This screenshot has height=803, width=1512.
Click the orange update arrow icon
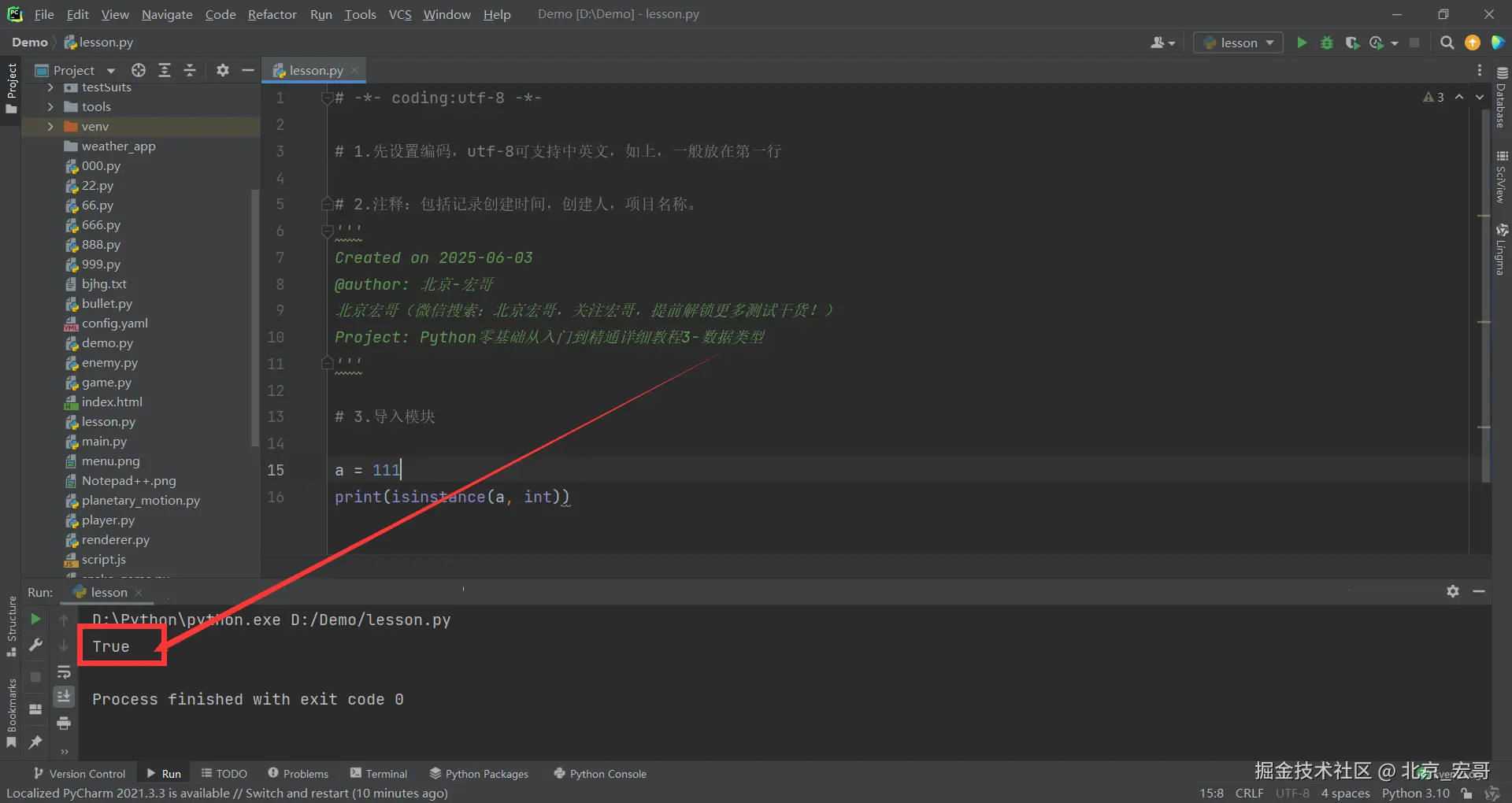pyautogui.click(x=1473, y=43)
